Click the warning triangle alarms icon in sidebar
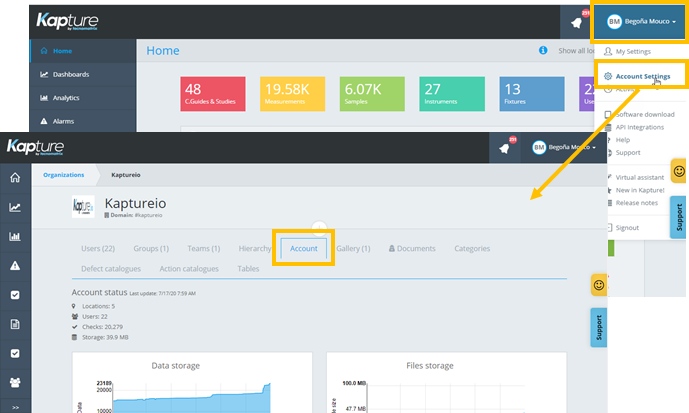The image size is (689, 413). [x=15, y=265]
